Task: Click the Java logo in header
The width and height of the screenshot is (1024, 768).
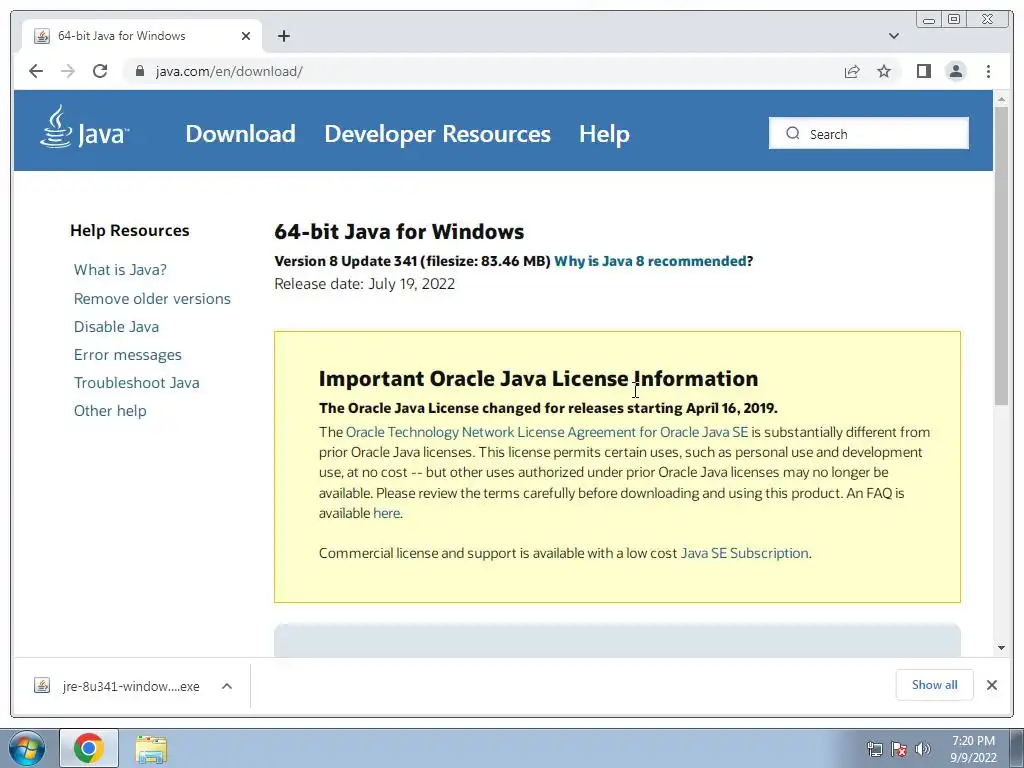Action: pyautogui.click(x=84, y=127)
